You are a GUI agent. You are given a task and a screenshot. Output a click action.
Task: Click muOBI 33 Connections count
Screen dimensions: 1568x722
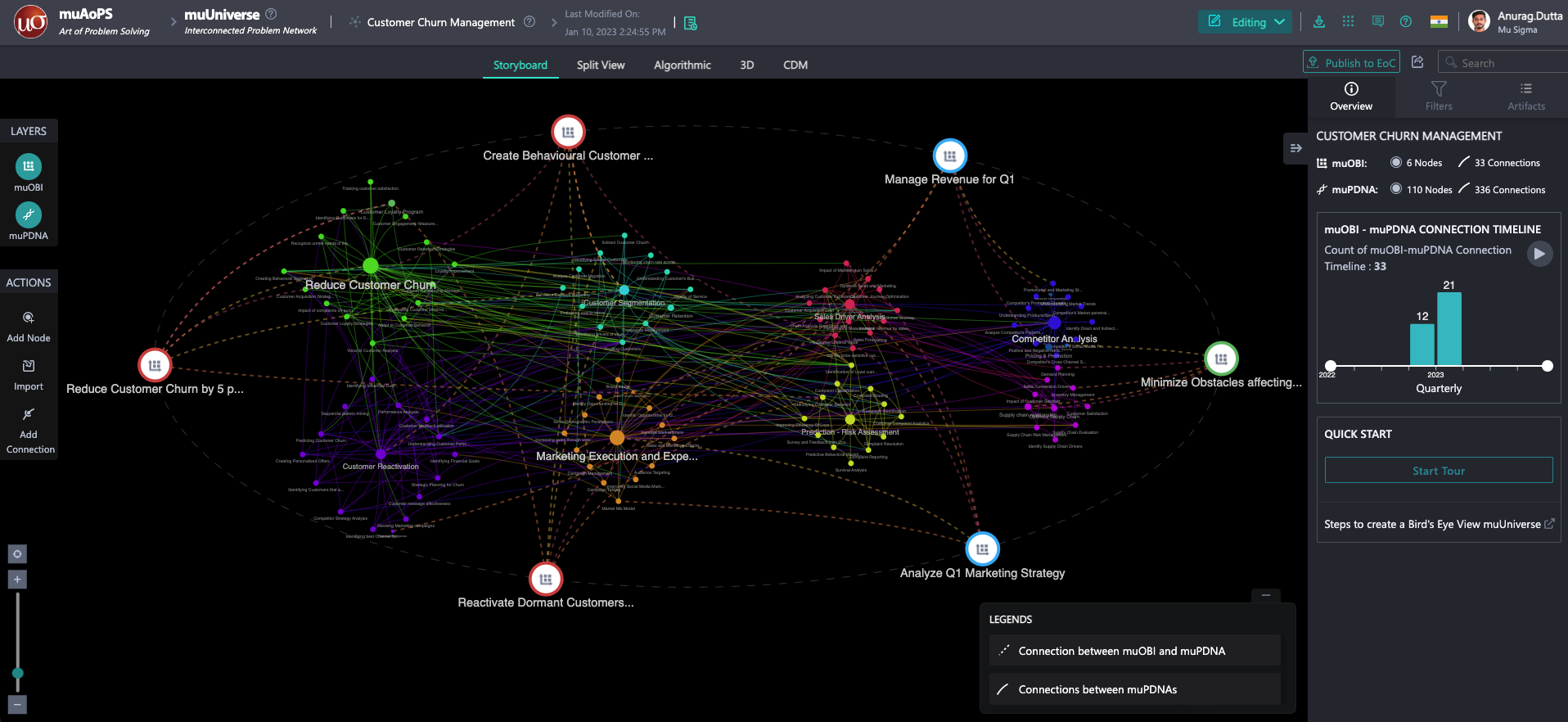click(1498, 163)
